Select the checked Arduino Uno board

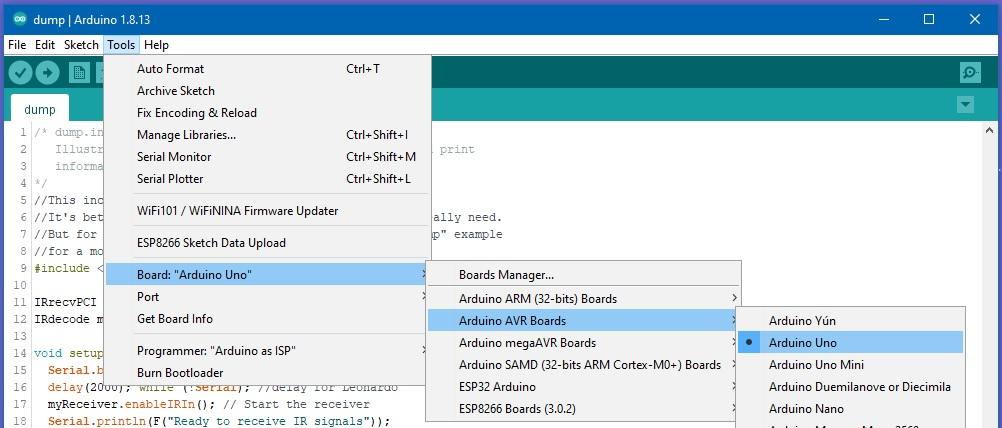851,342
